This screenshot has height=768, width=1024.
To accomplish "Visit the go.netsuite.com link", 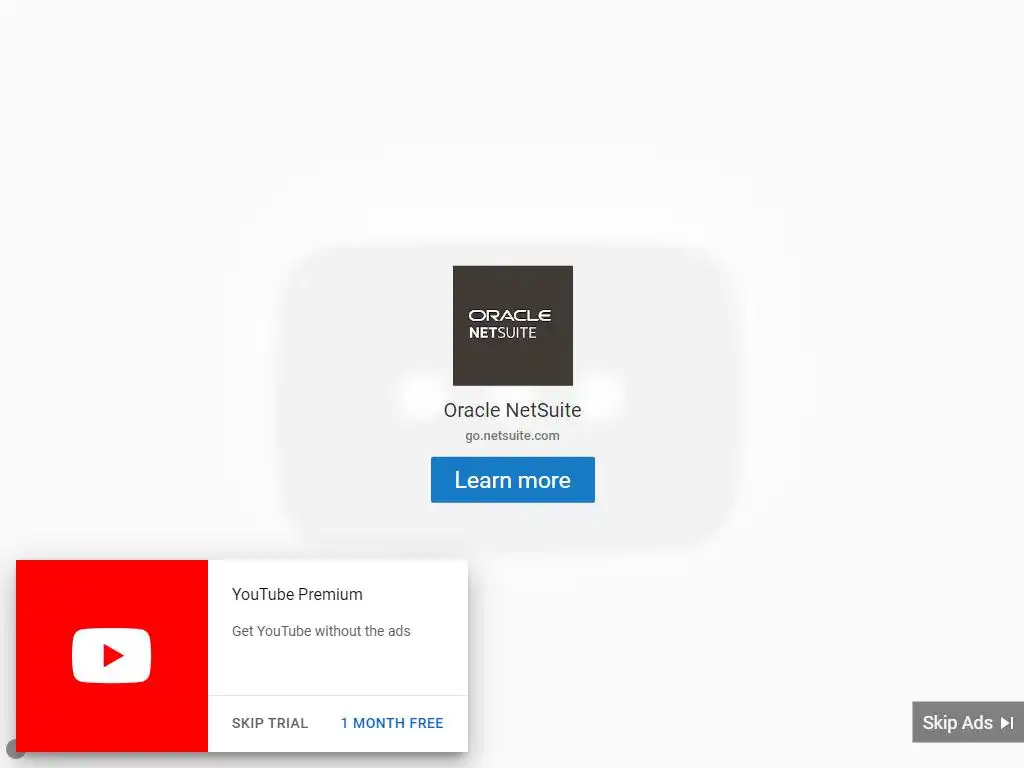I will pyautogui.click(x=513, y=436).
